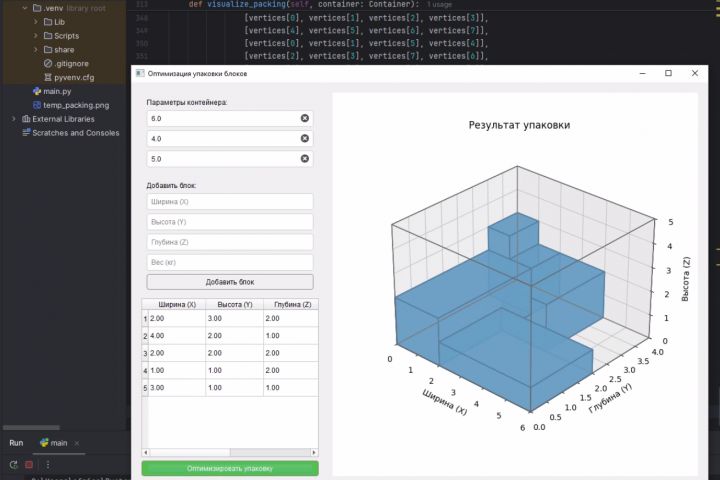Focus the Ширина (X) input field
The image size is (720, 480).
coord(230,202)
